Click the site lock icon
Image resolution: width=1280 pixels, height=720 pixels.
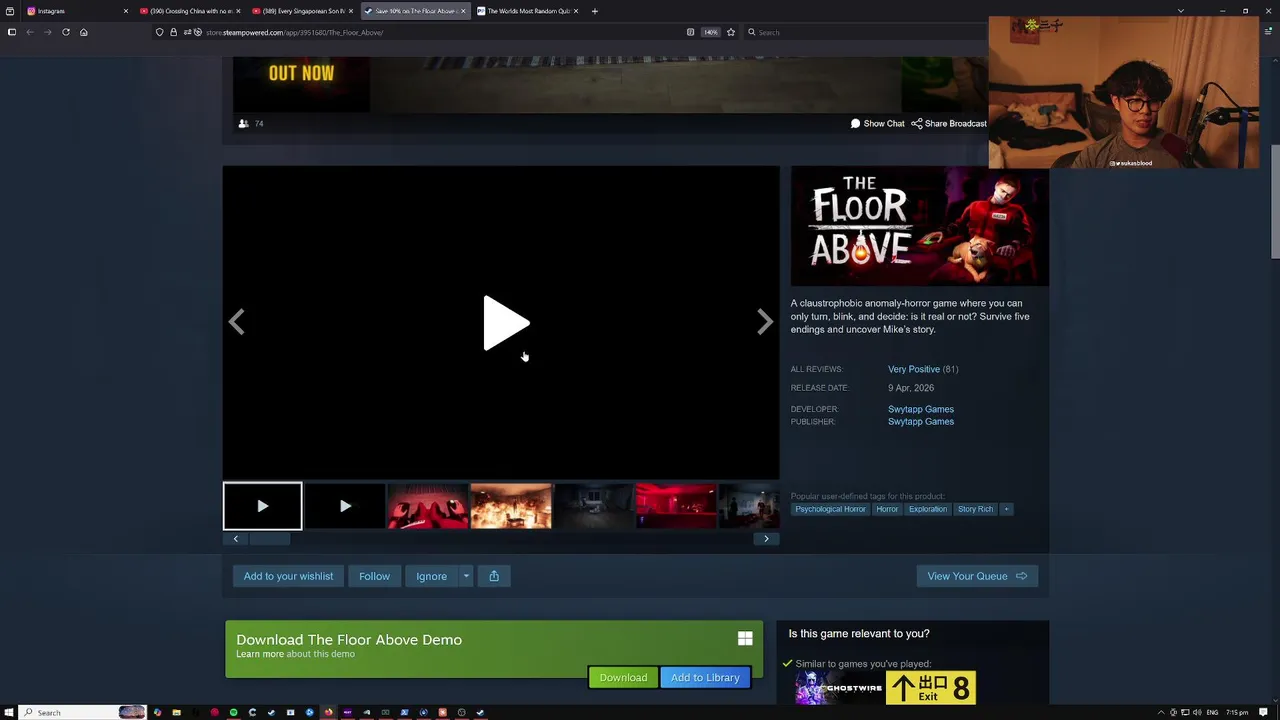coord(173,32)
